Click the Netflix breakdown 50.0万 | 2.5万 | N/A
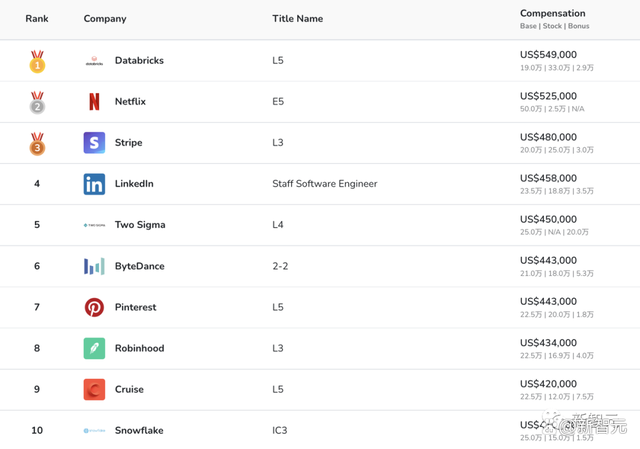 552,109
